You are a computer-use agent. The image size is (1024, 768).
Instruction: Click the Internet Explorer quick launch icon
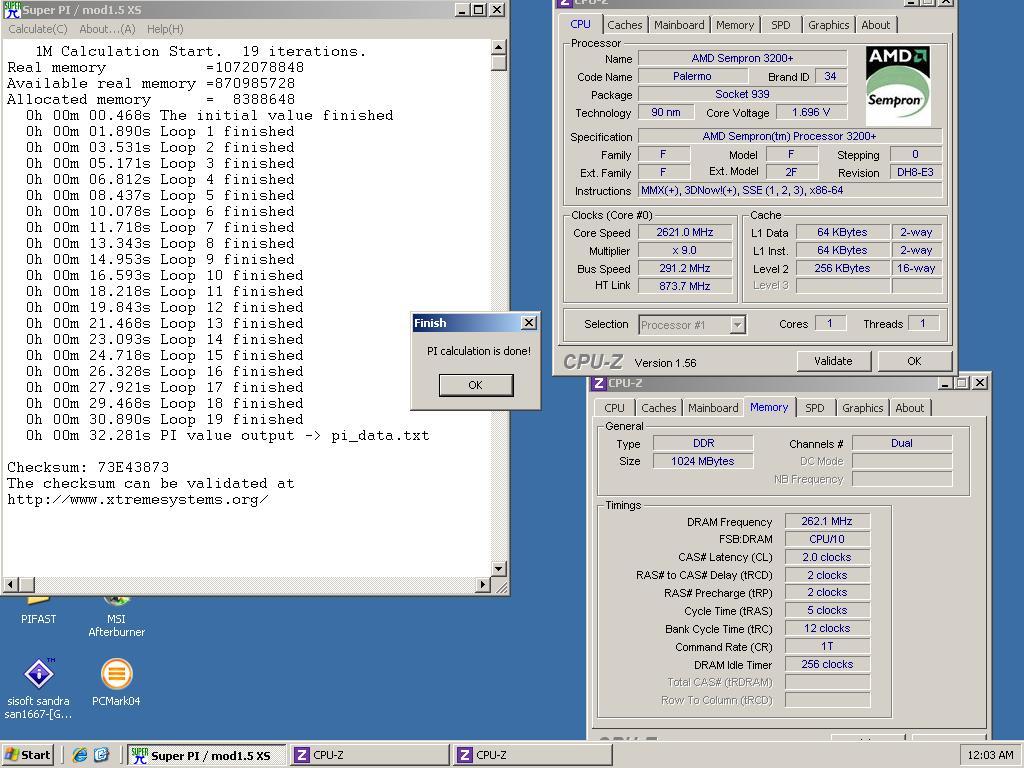point(80,755)
